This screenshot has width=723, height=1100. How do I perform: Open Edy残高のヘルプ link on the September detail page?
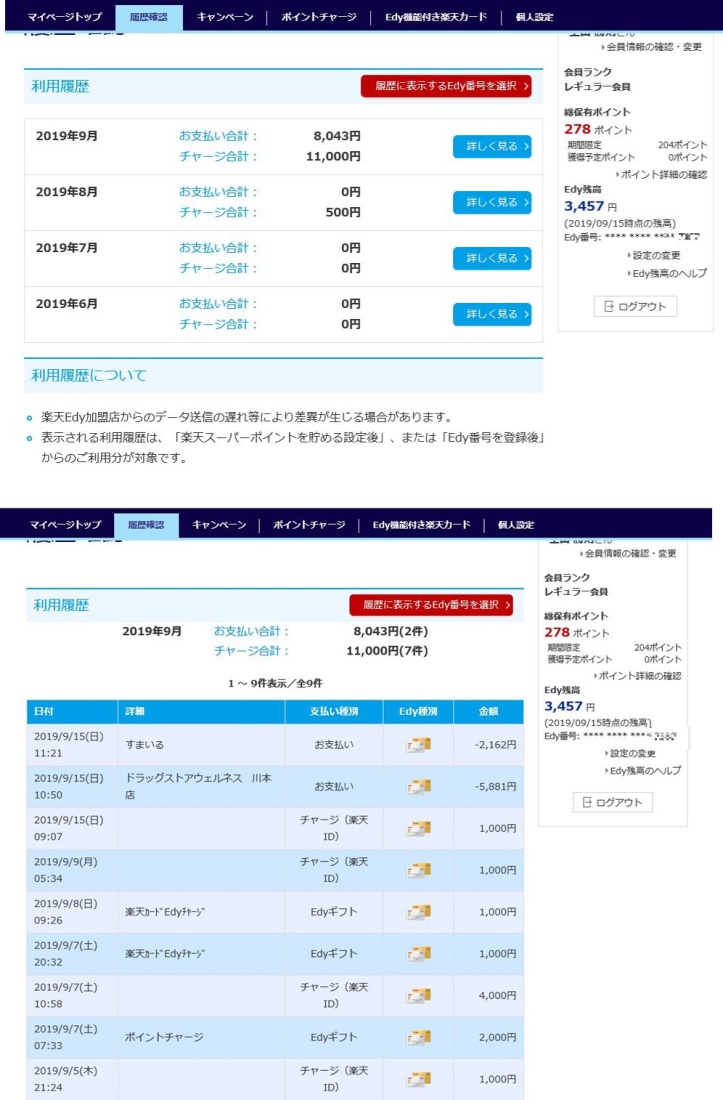point(642,770)
